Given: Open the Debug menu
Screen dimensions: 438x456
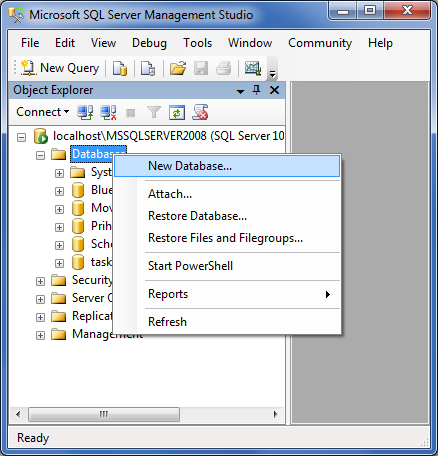Looking at the screenshot, I should (149, 43).
